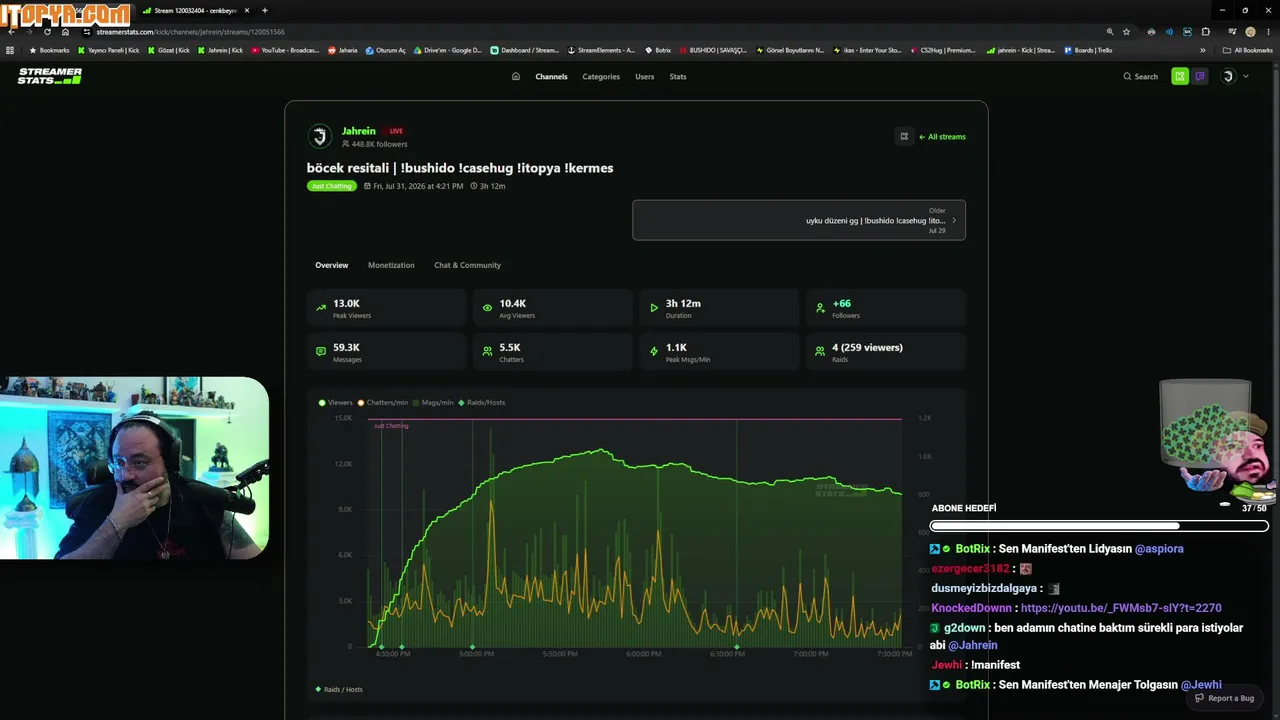This screenshot has width=1280, height=720.
Task: Open the Botrix bookmark
Action: pyautogui.click(x=658, y=50)
